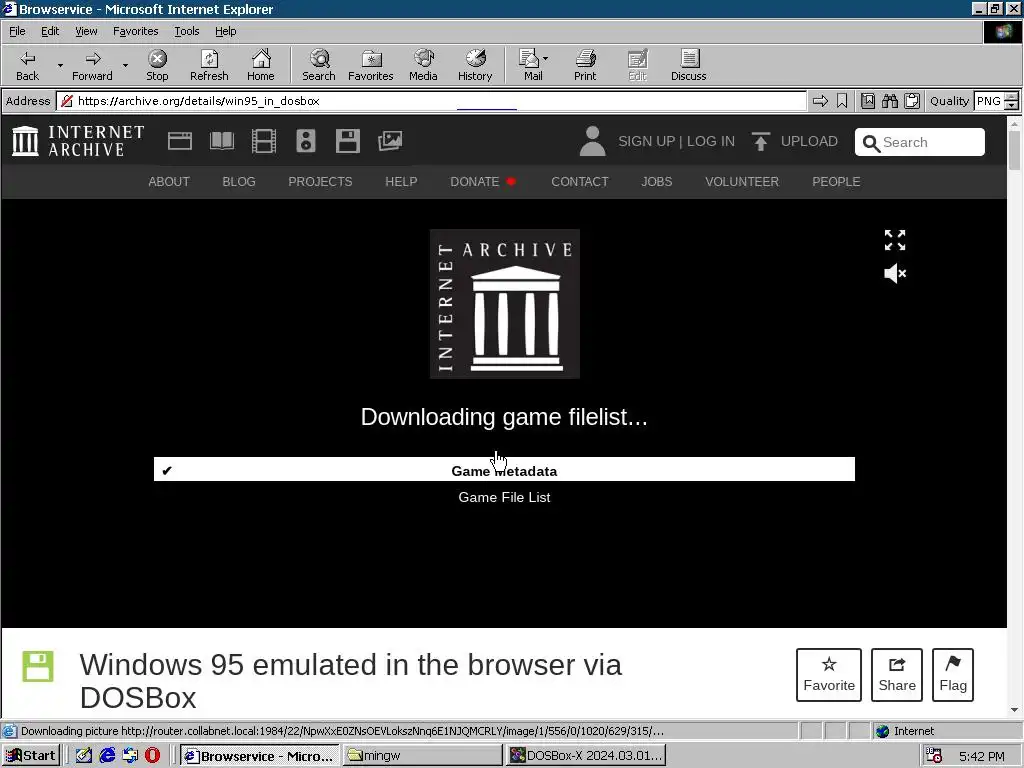Click the Quality PNG value field
This screenshot has height=768, width=1024.
(989, 101)
